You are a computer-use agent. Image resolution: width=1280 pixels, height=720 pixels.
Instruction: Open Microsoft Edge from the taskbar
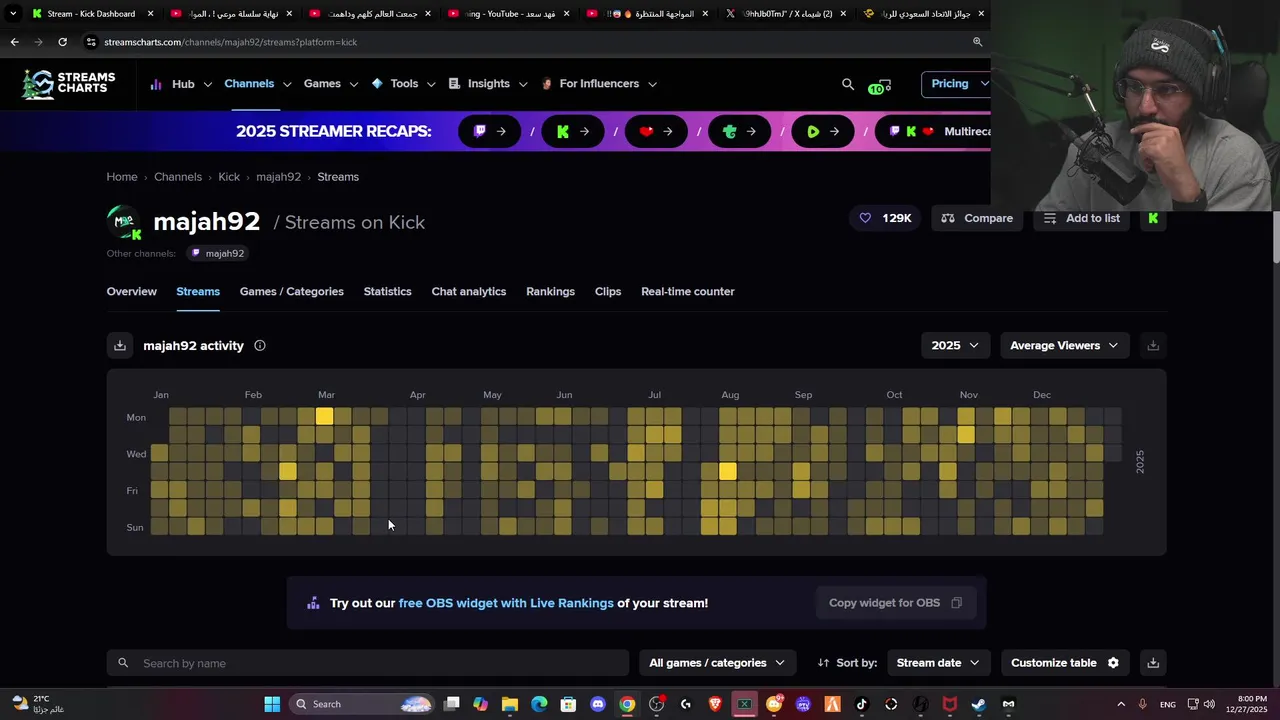click(x=539, y=704)
